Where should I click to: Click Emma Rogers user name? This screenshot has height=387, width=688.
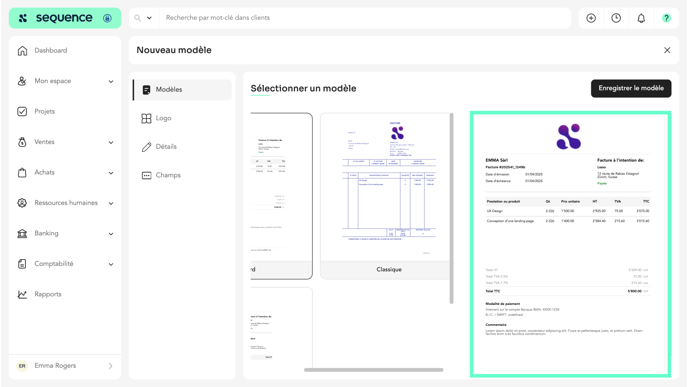click(x=55, y=366)
